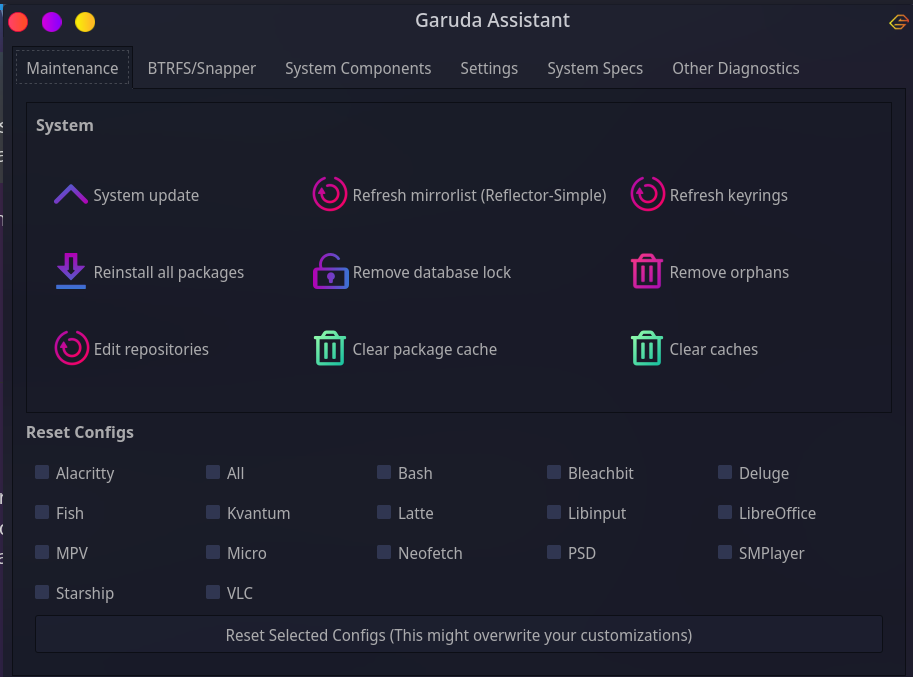Toggle the PSD checkbox
This screenshot has width=913, height=677.
pyautogui.click(x=554, y=552)
